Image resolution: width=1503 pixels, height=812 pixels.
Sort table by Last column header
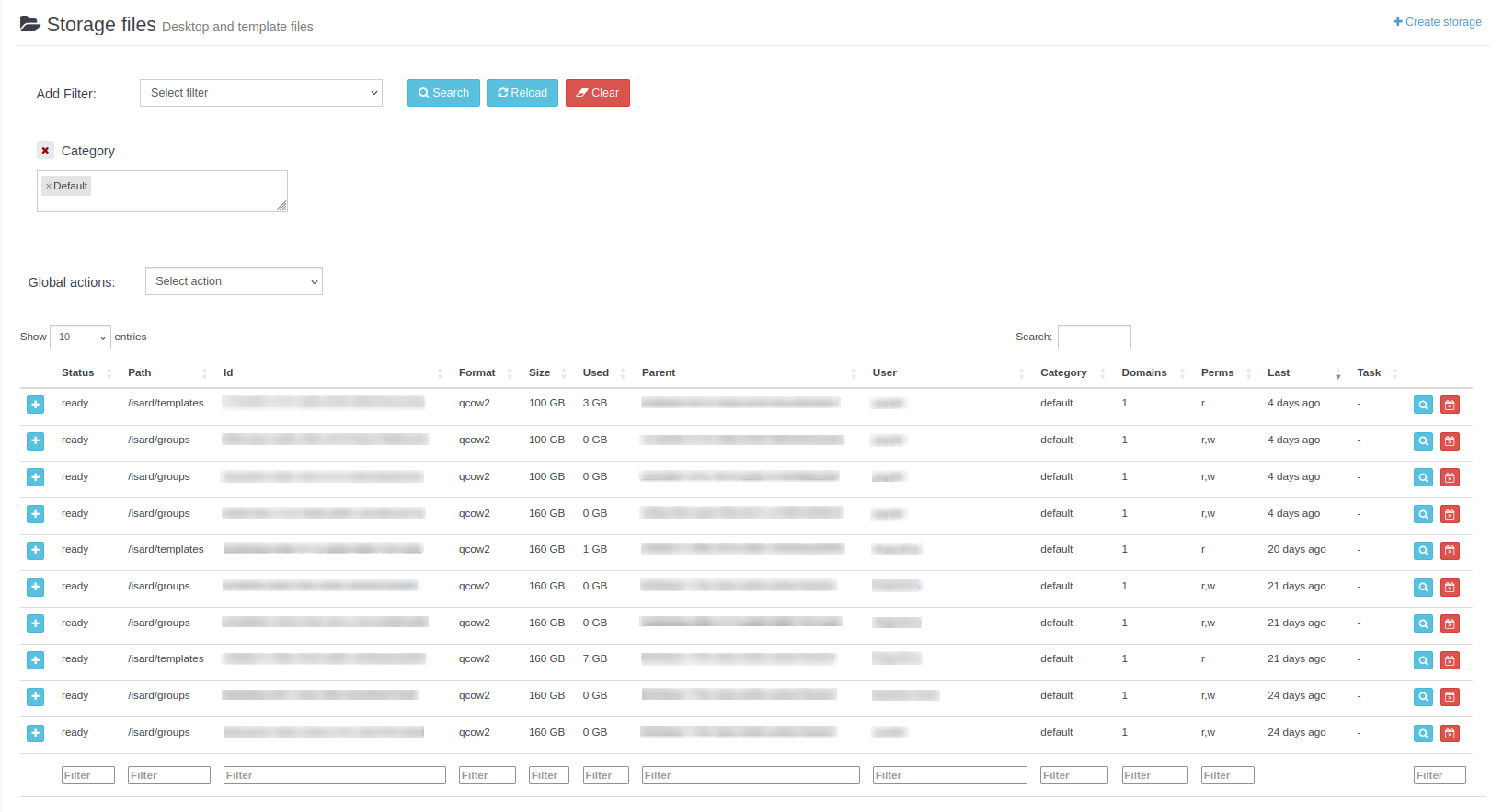(1279, 372)
